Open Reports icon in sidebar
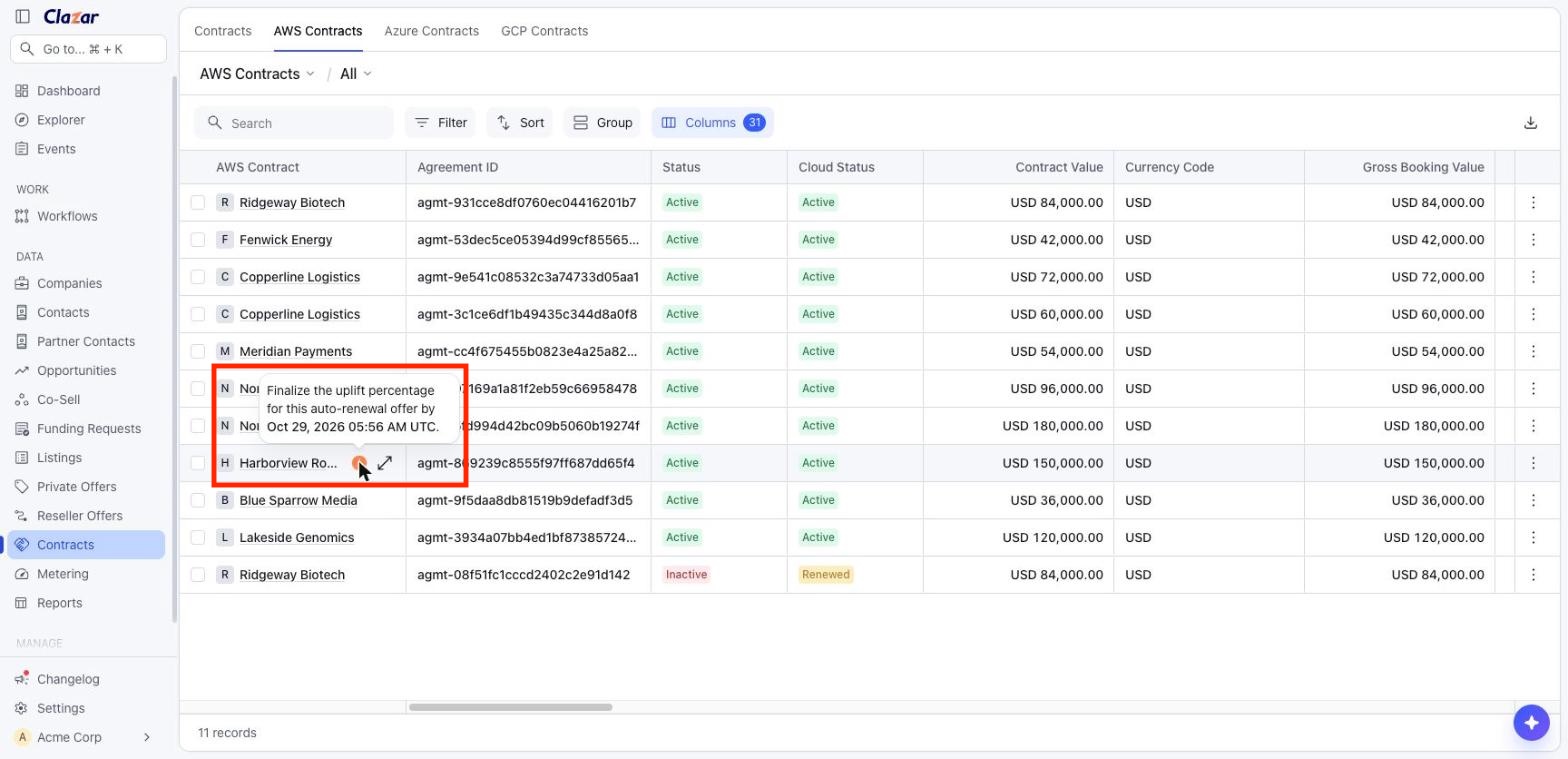Viewport: 1568px width, 759px height. 22,603
